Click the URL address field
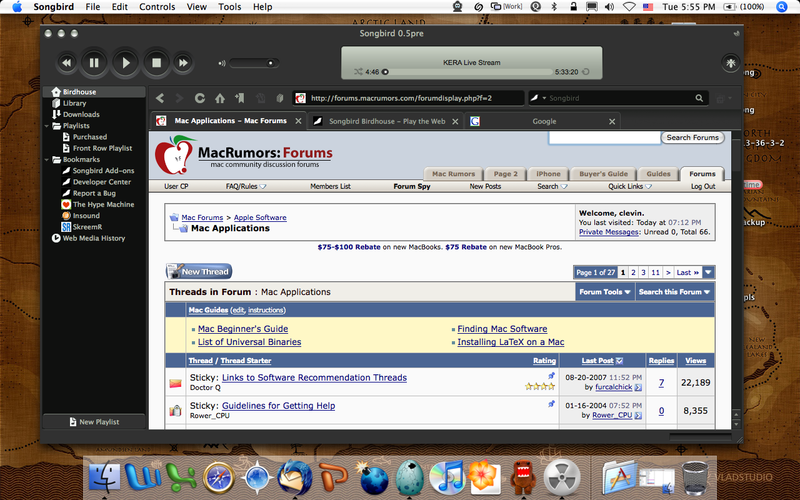The height and width of the screenshot is (500, 800). 408,98
